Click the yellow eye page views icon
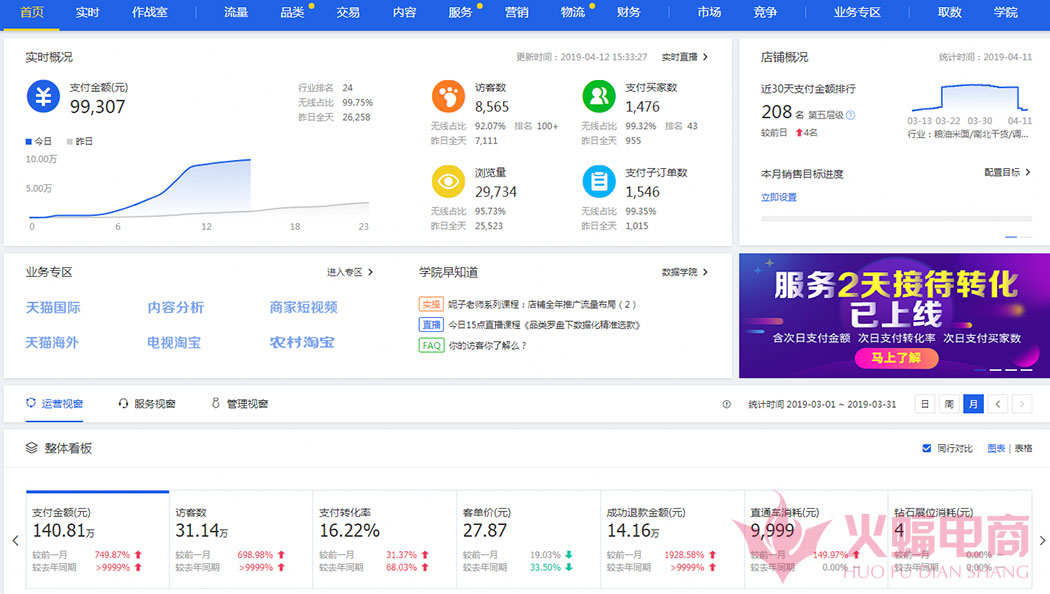Screen dimensions: 1050x594 (x=448, y=182)
